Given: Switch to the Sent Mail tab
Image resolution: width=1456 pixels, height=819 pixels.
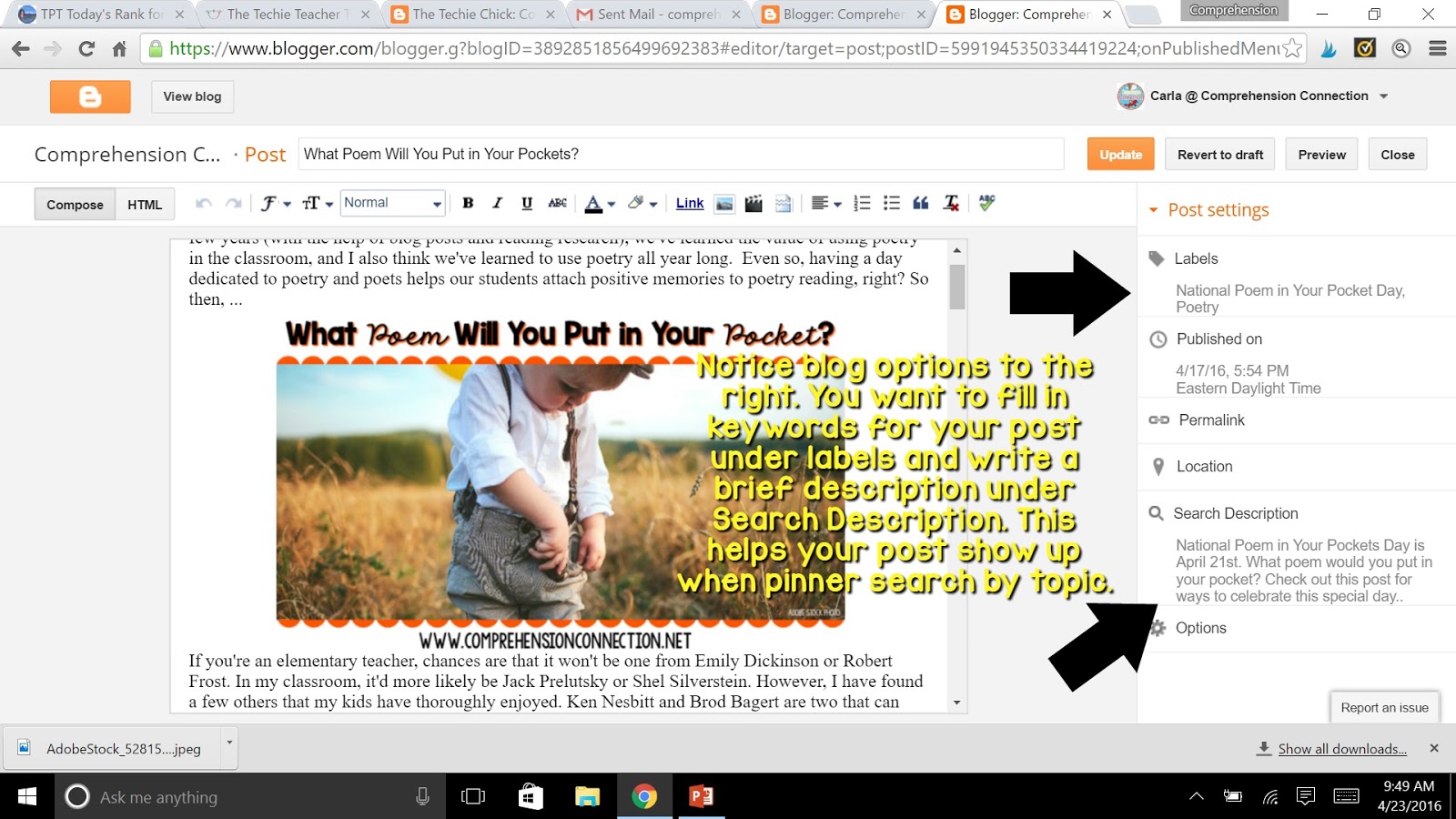Looking at the screenshot, I should 657,15.
